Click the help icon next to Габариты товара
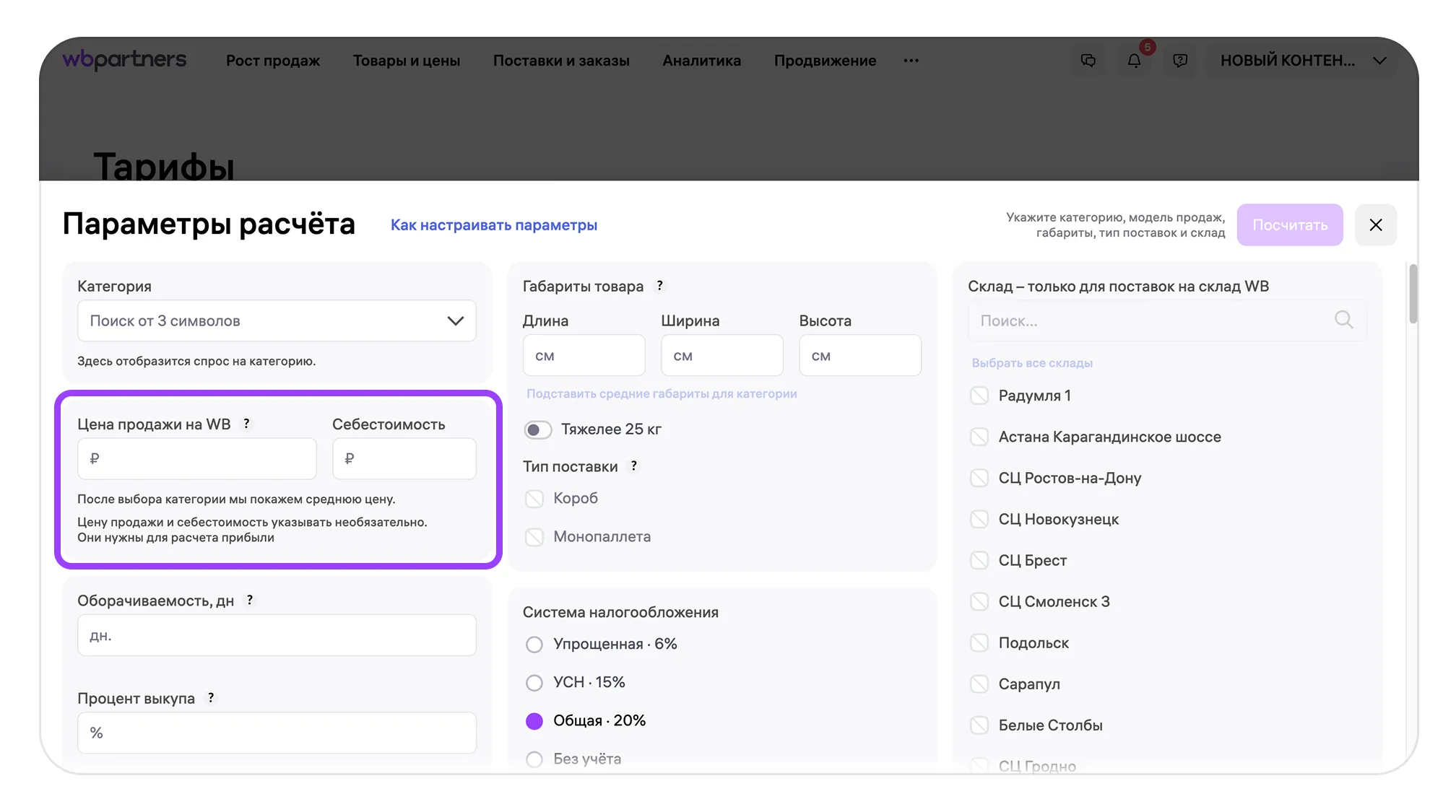 659,286
